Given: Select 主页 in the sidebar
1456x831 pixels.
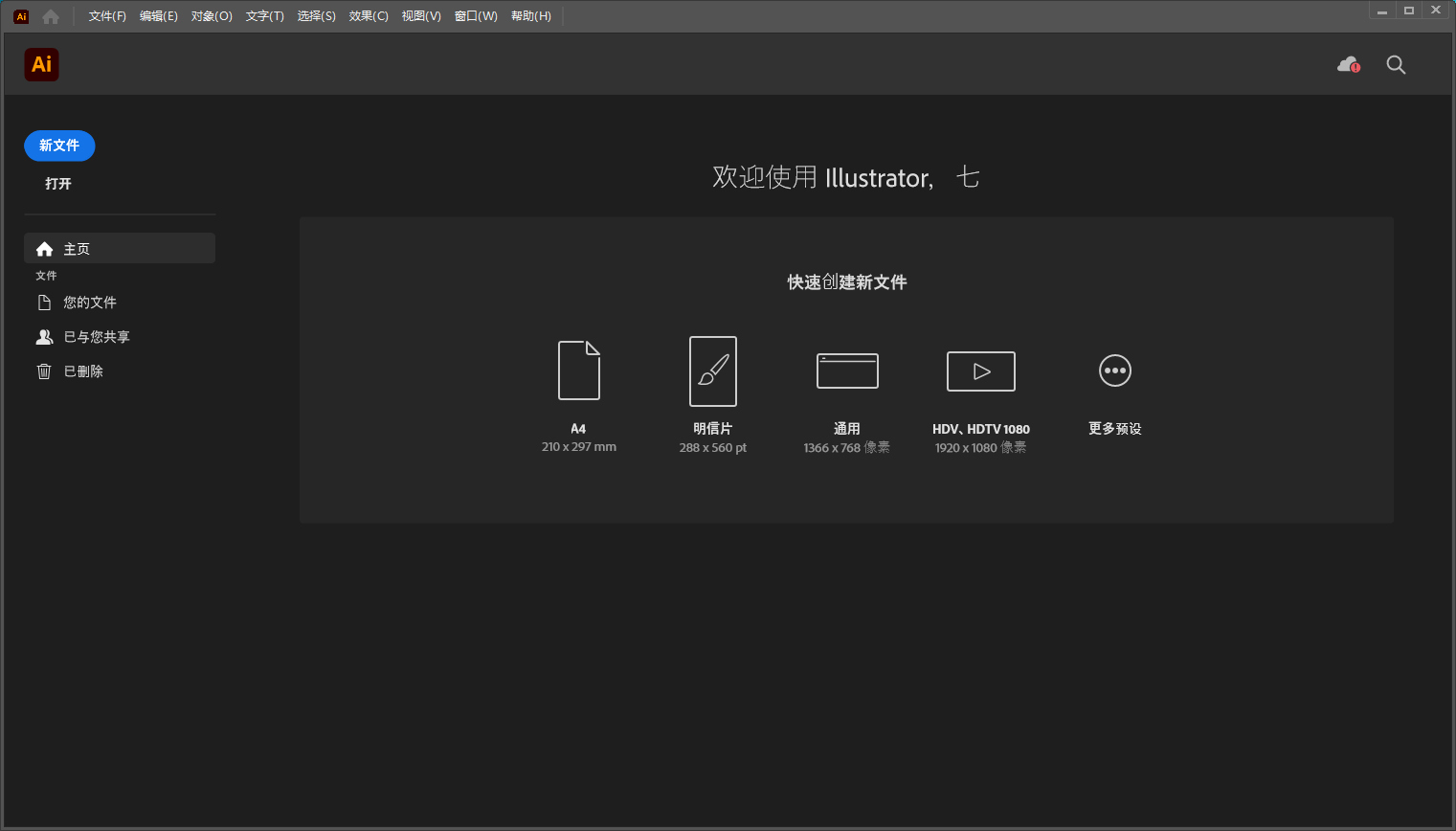Looking at the screenshot, I should click(x=75, y=247).
